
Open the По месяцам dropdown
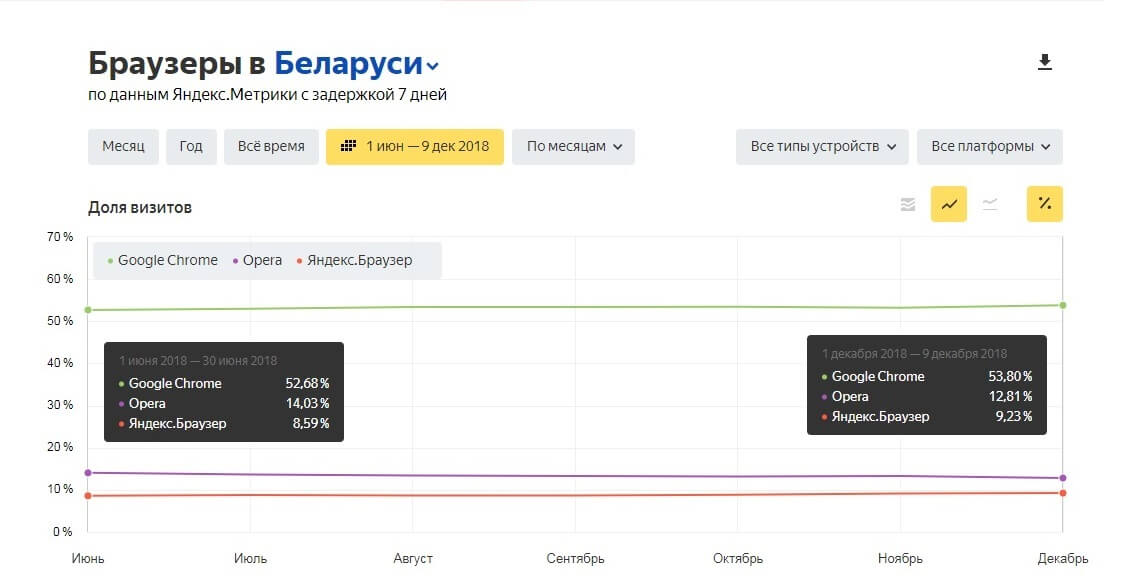(x=573, y=145)
